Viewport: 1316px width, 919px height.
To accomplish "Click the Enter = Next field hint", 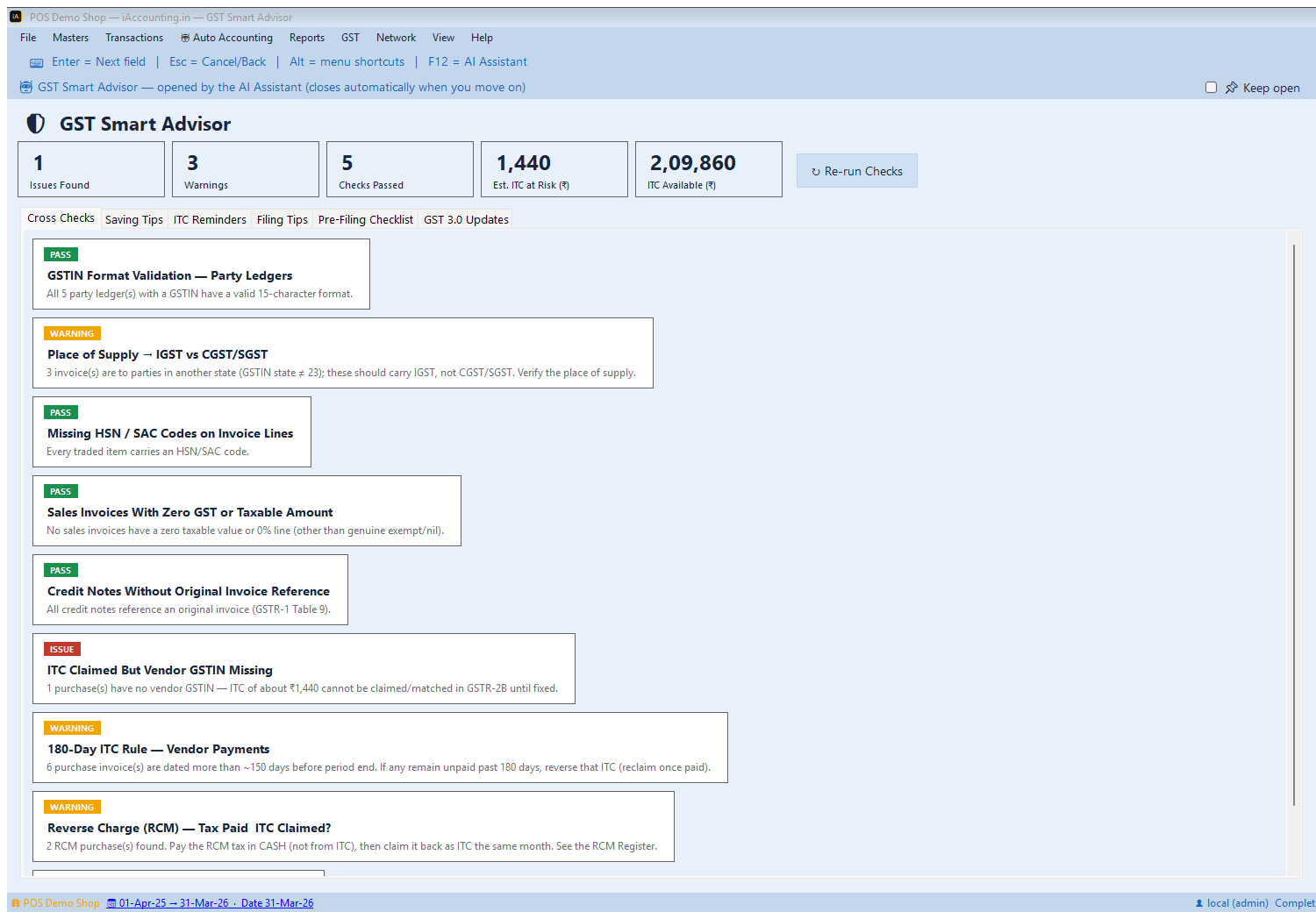I will (x=98, y=62).
